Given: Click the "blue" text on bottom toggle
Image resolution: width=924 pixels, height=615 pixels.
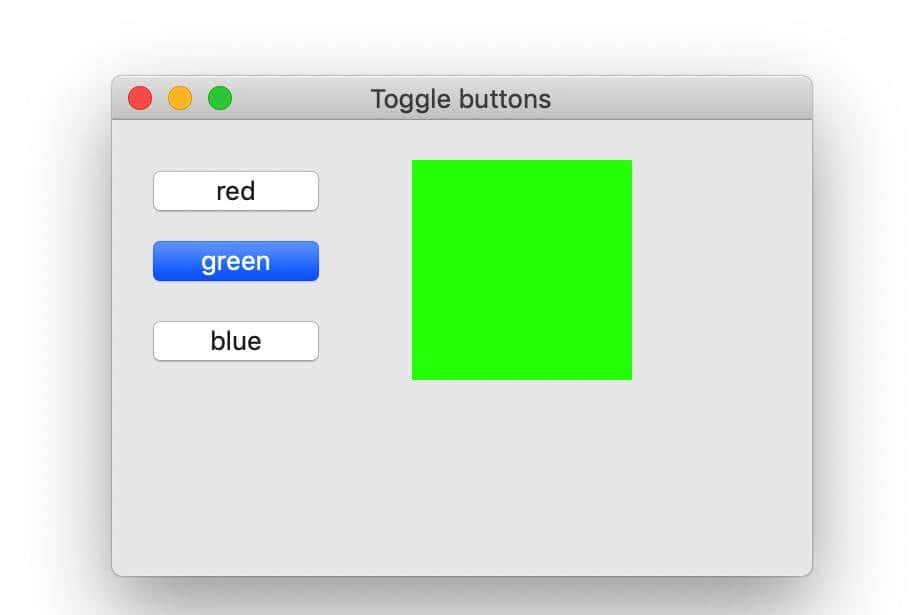Looking at the screenshot, I should [x=235, y=341].
